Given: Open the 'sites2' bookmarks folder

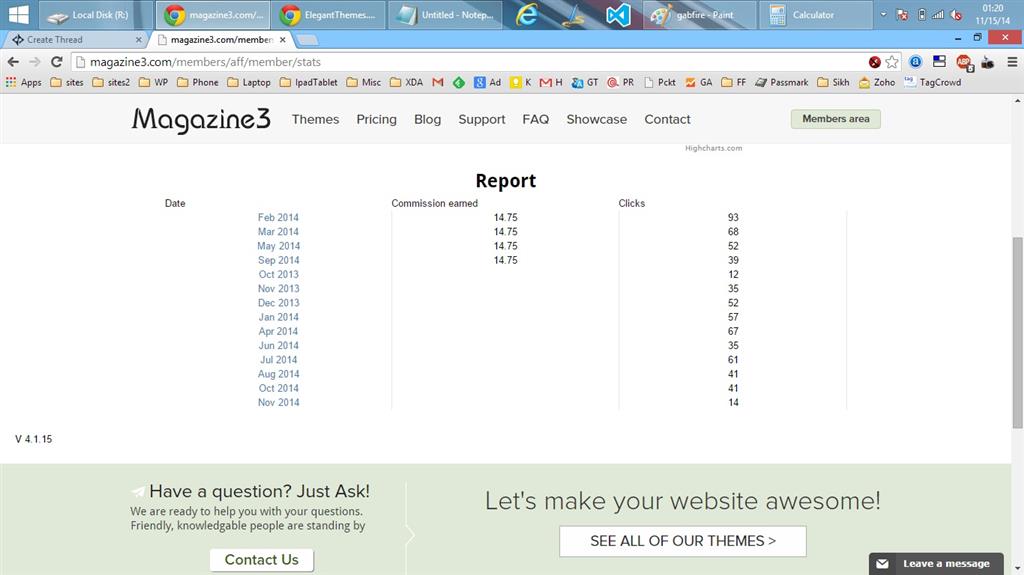Looking at the screenshot, I should [x=111, y=82].
